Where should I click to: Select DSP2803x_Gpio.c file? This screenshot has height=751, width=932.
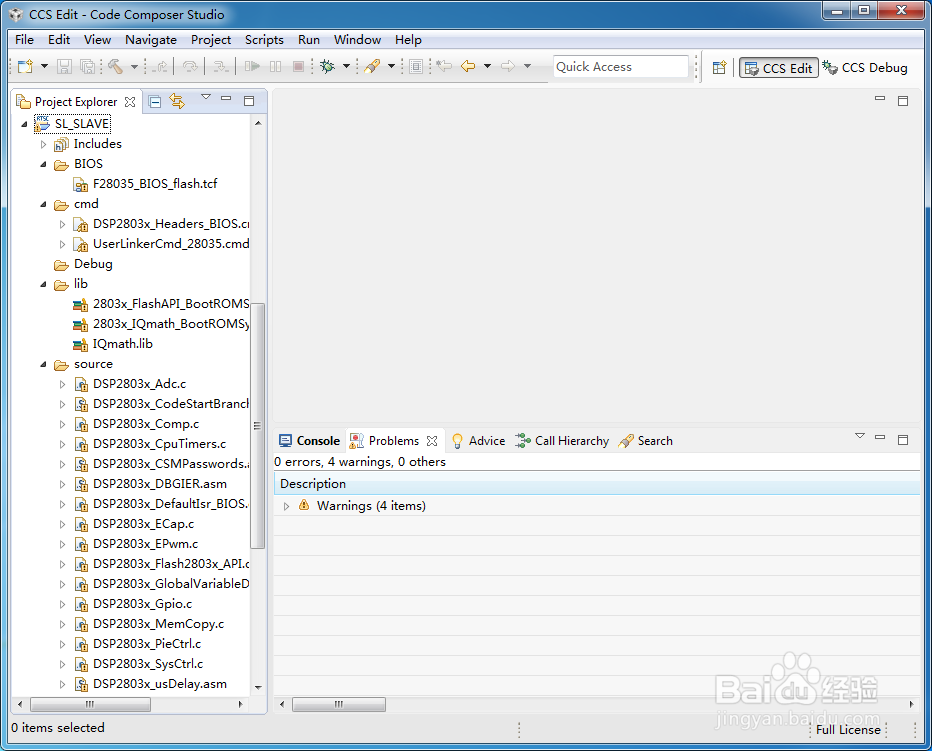(143, 604)
